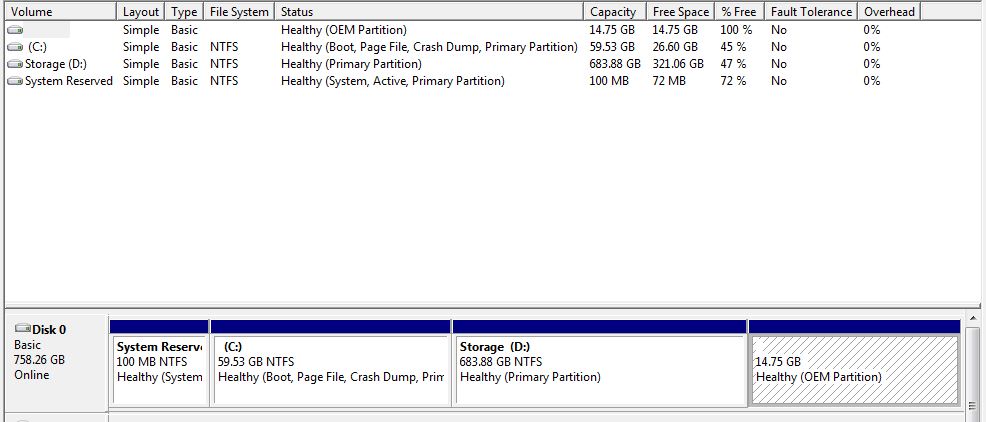
Task: Click the (C:) volume drive icon
Action: point(15,47)
